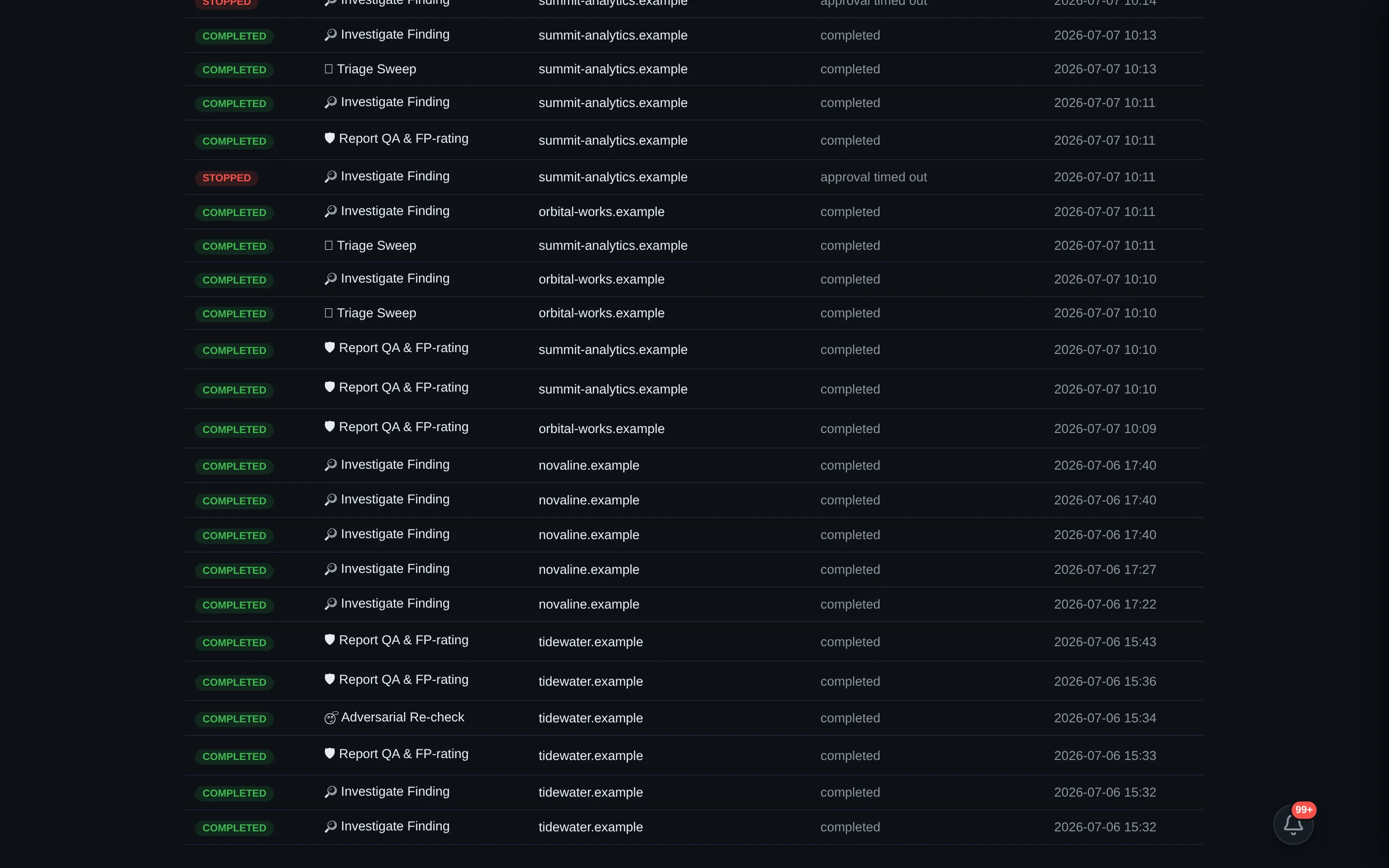Open the Adversarial Re-check workflow name
The height and width of the screenshot is (868, 1389).
point(402,717)
